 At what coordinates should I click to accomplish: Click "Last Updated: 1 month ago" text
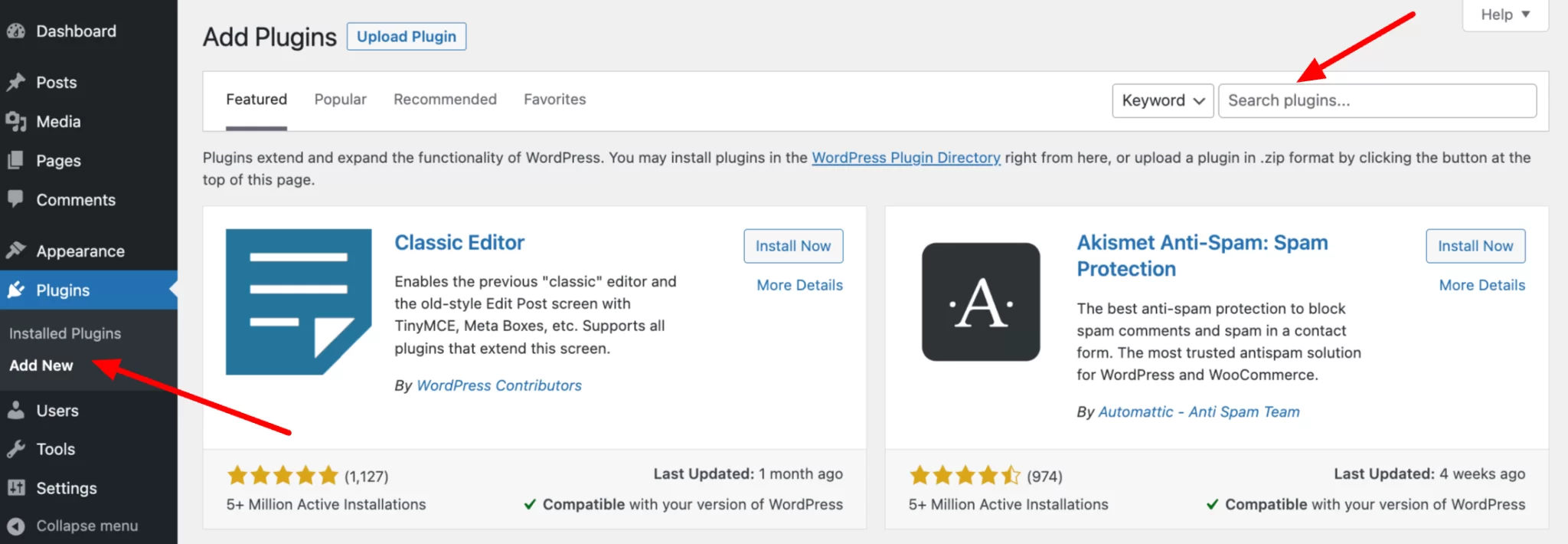pos(748,474)
